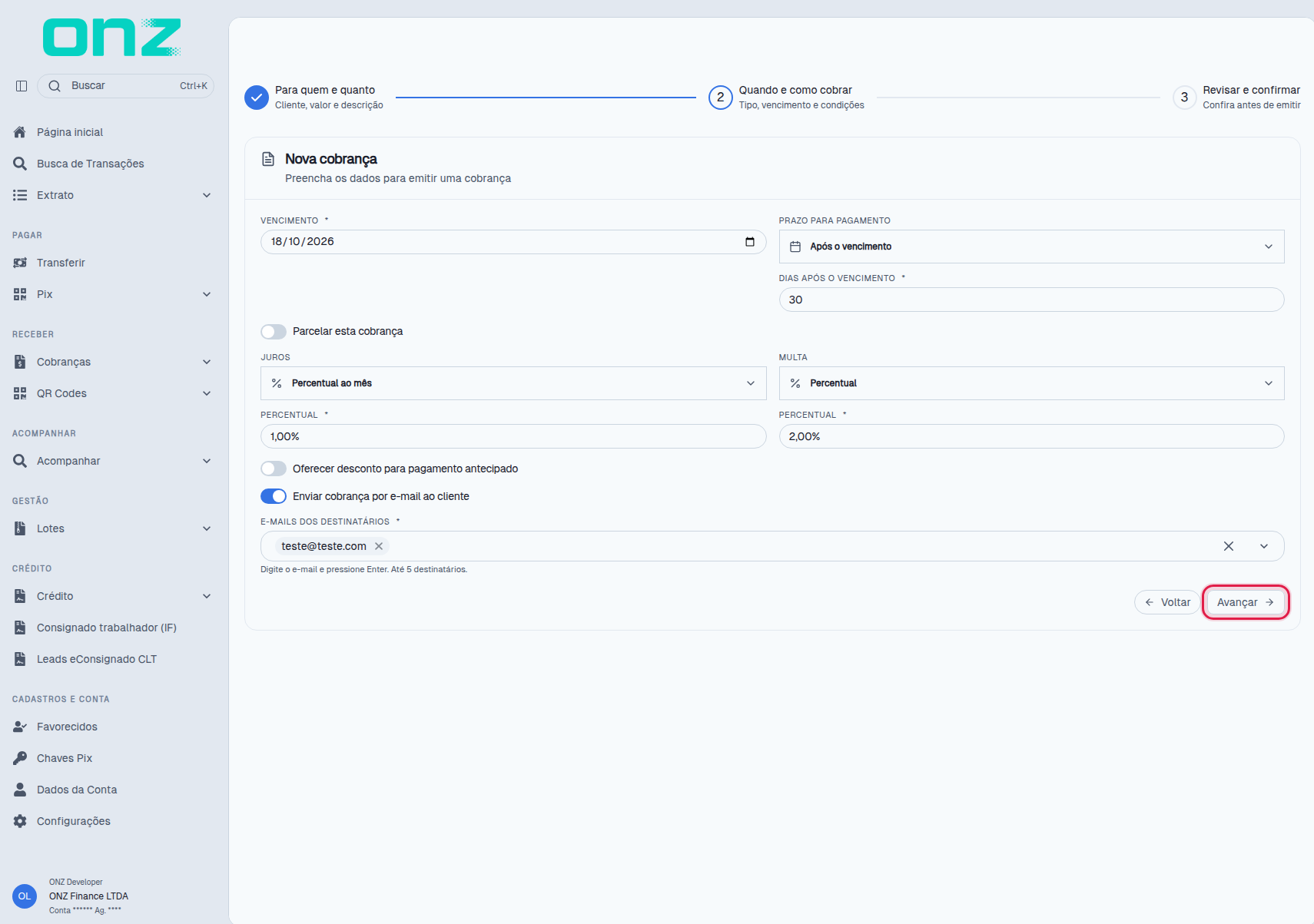Open Configurações gear icon
Screen dimensions: 1314x924
coord(20,821)
